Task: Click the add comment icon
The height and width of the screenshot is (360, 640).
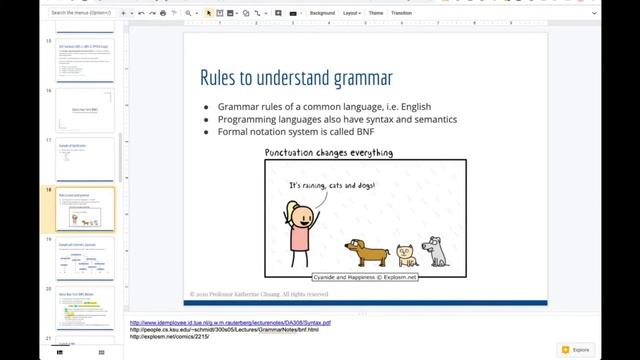Action: coord(278,13)
